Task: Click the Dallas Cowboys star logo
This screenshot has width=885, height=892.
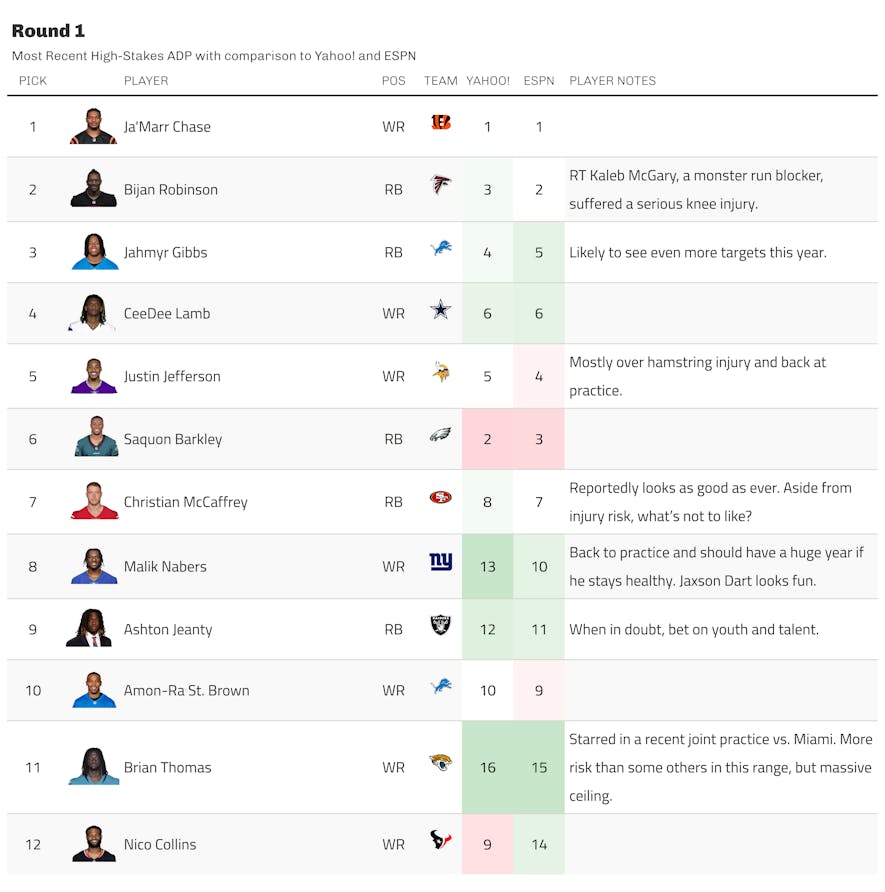Action: (x=441, y=309)
